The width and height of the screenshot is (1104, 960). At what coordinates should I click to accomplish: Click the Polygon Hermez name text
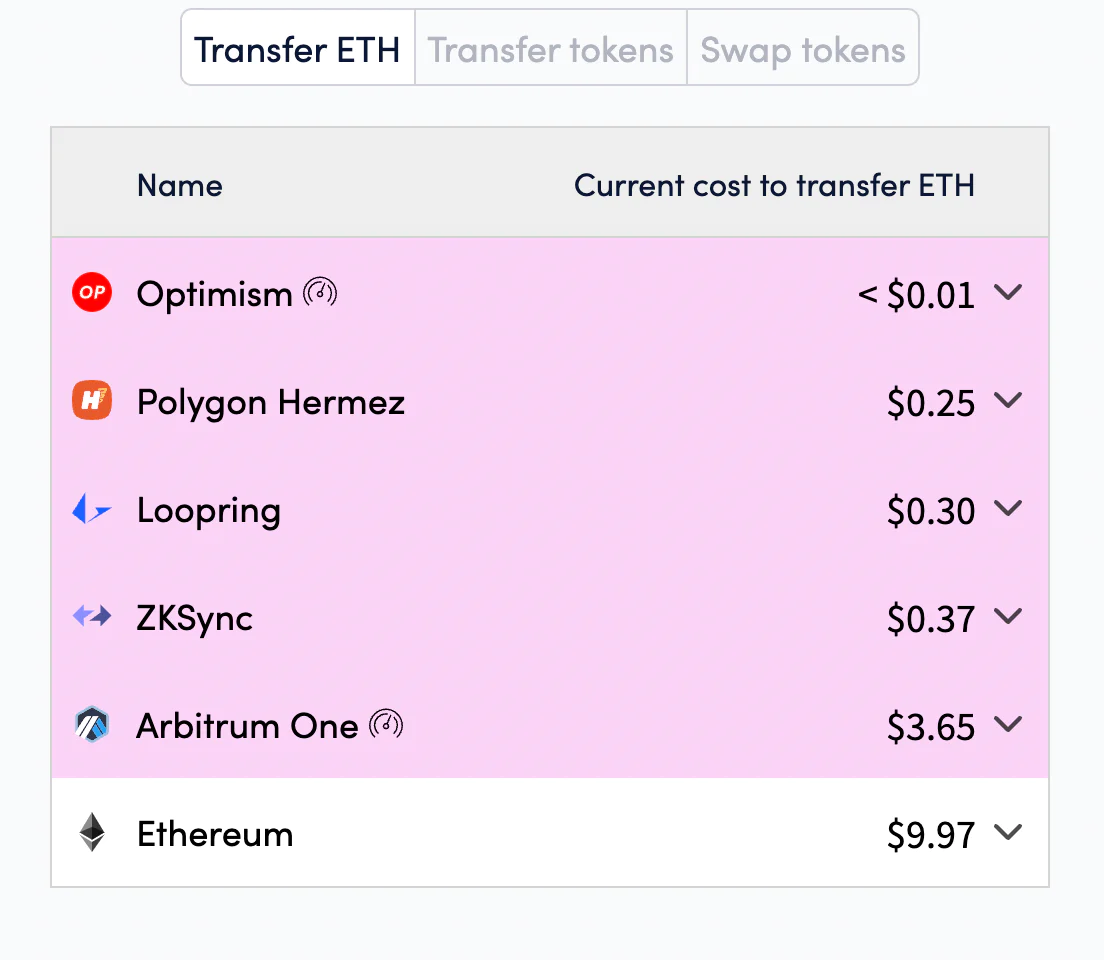tap(271, 403)
